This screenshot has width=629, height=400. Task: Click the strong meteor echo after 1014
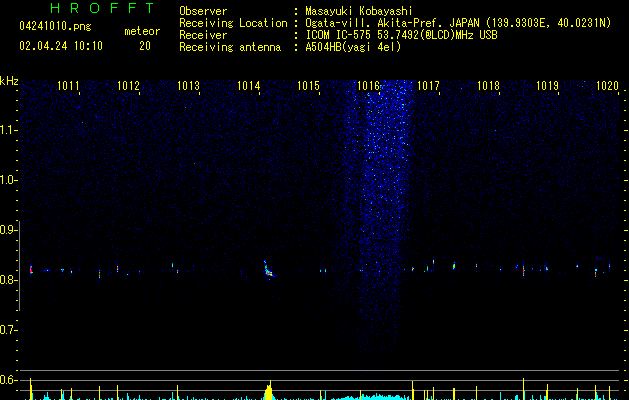click(x=268, y=270)
